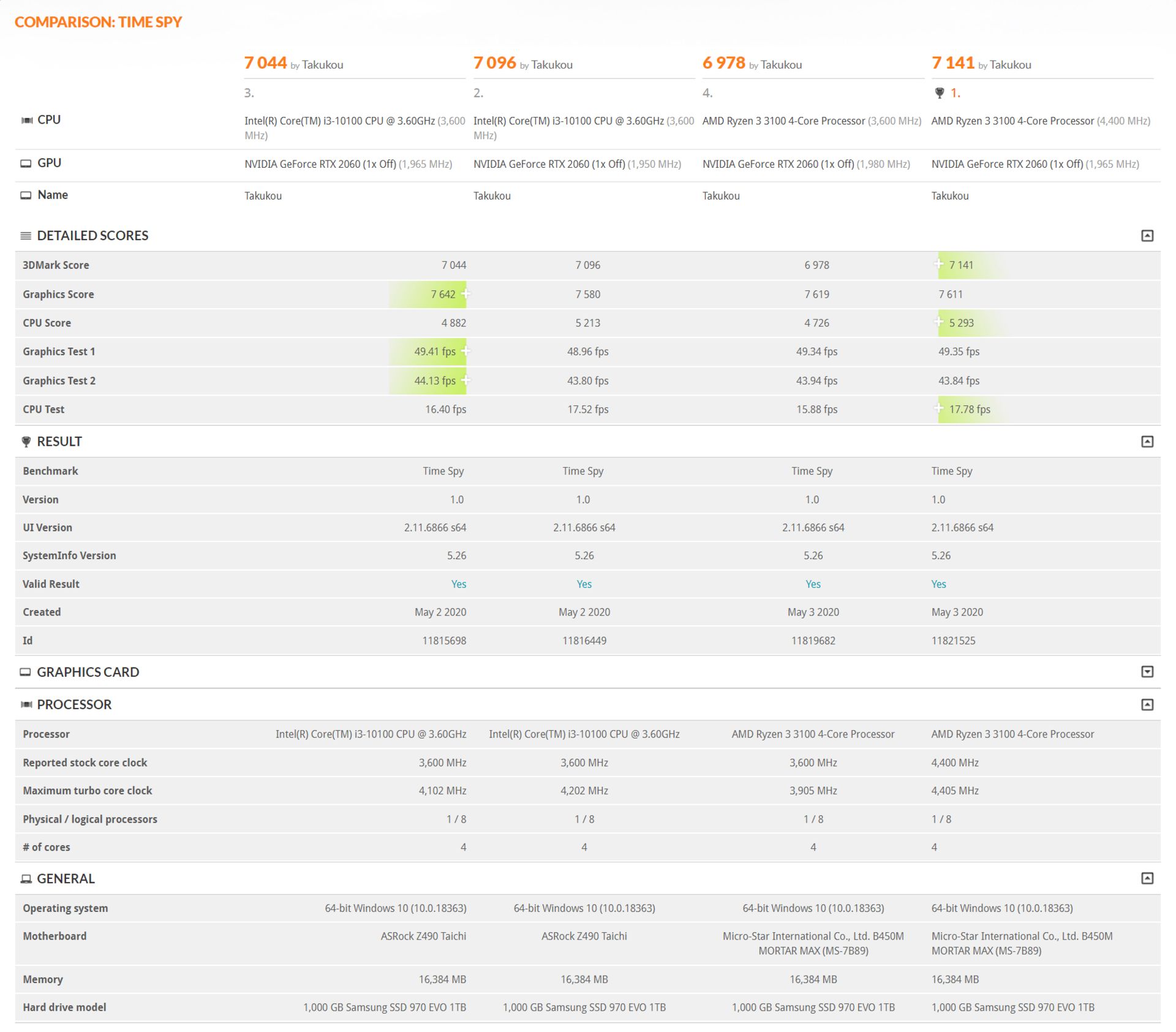The height and width of the screenshot is (1032, 1176).
Task: Click the Graphics Card section icon
Action: (x=26, y=672)
